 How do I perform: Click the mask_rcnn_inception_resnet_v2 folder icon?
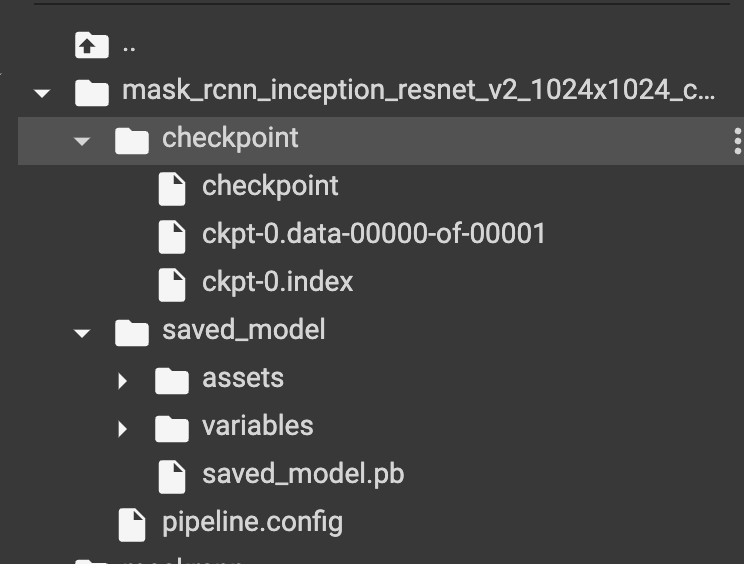pyautogui.click(x=92, y=92)
